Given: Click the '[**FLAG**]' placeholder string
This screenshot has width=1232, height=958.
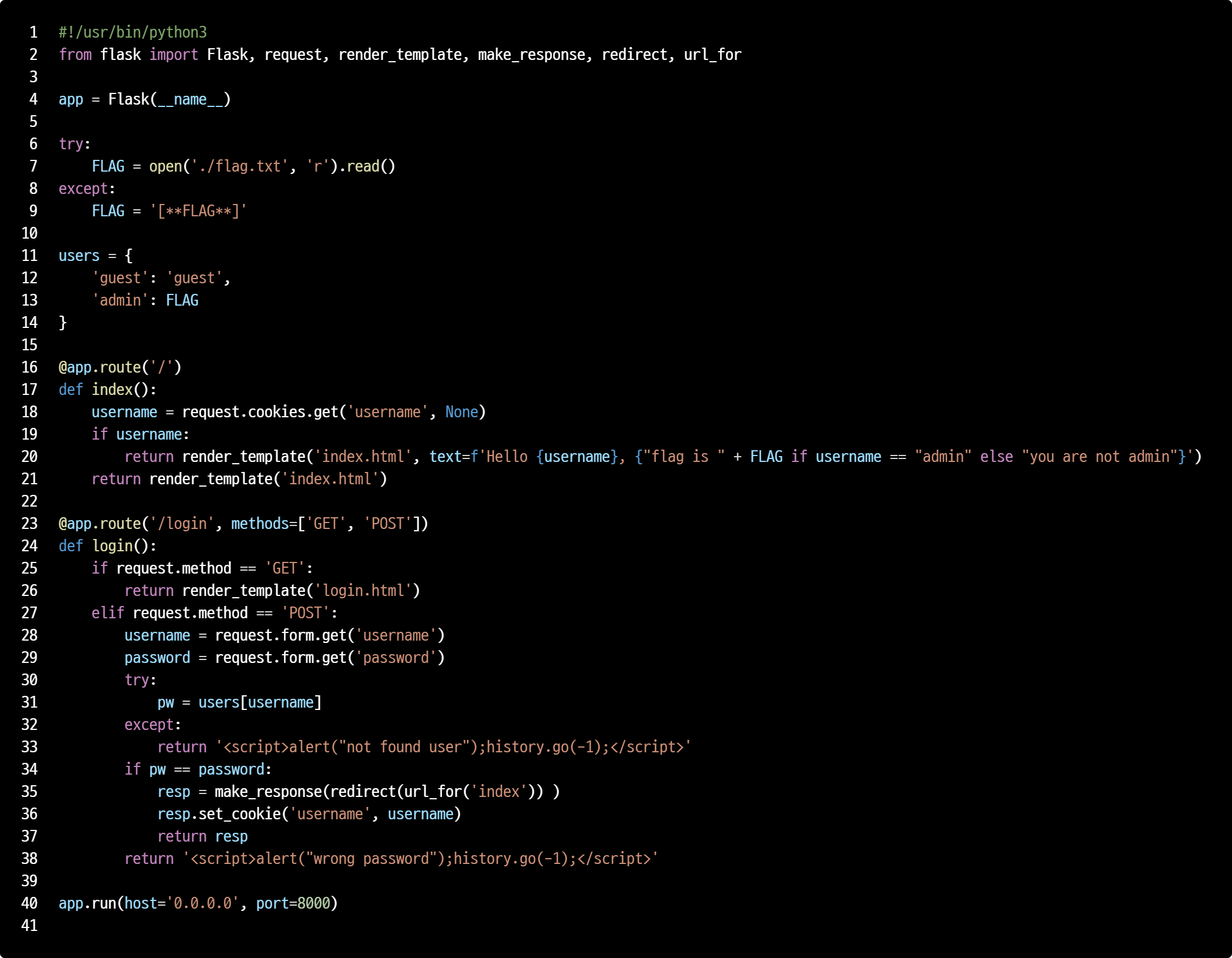Looking at the screenshot, I should (198, 211).
